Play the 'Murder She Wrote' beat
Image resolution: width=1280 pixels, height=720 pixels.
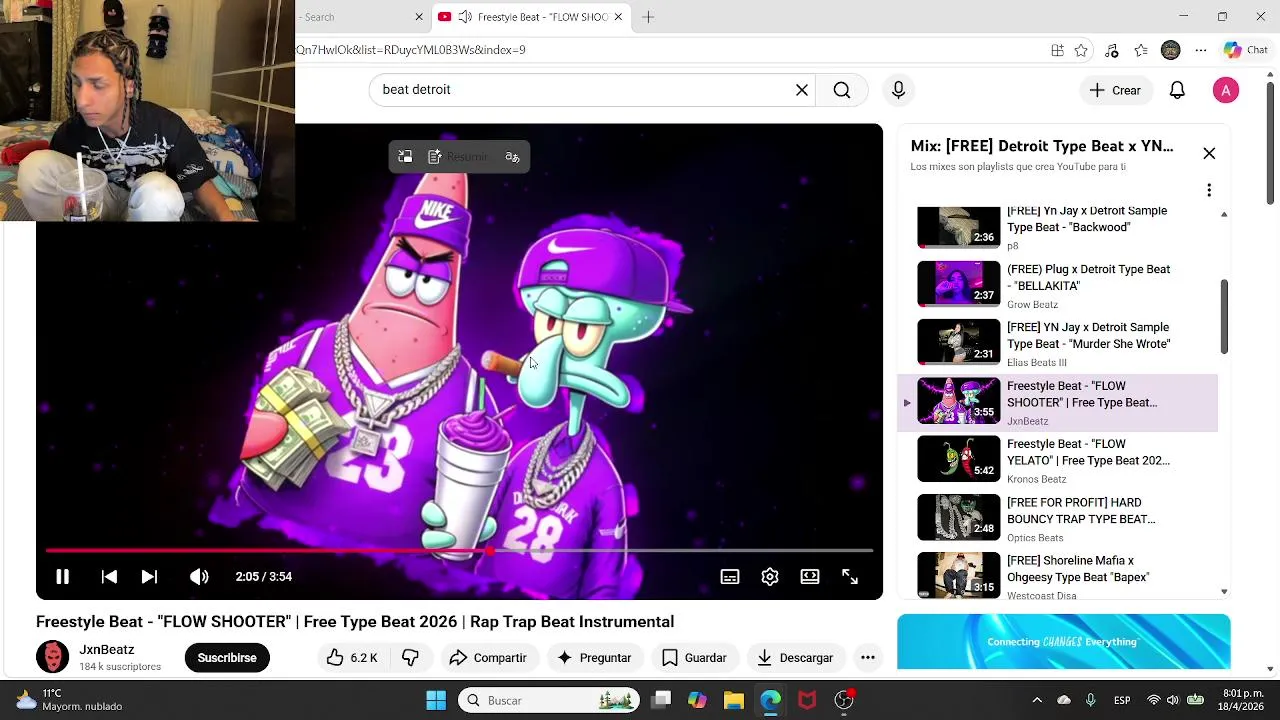[1058, 343]
